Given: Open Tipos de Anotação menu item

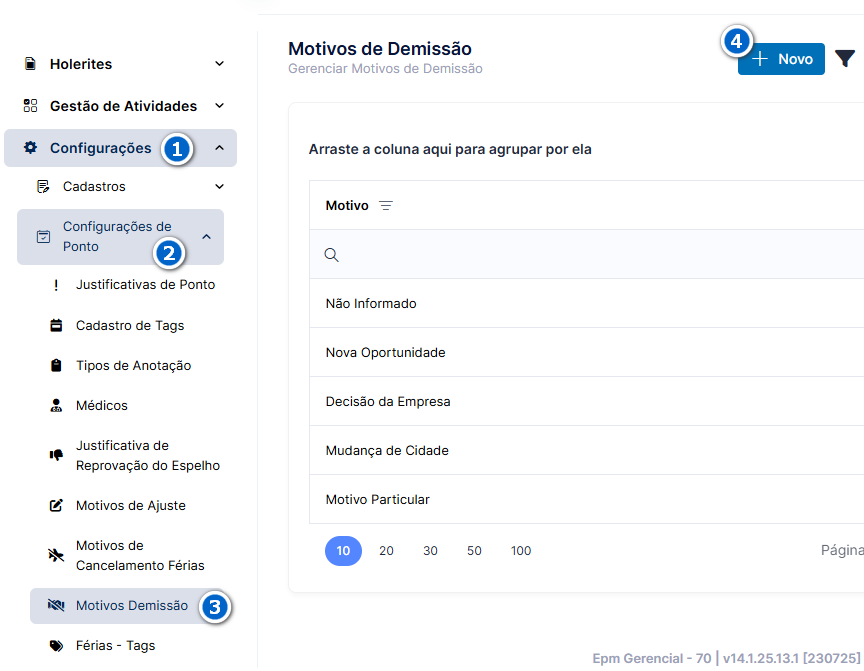Looking at the screenshot, I should (x=134, y=366).
